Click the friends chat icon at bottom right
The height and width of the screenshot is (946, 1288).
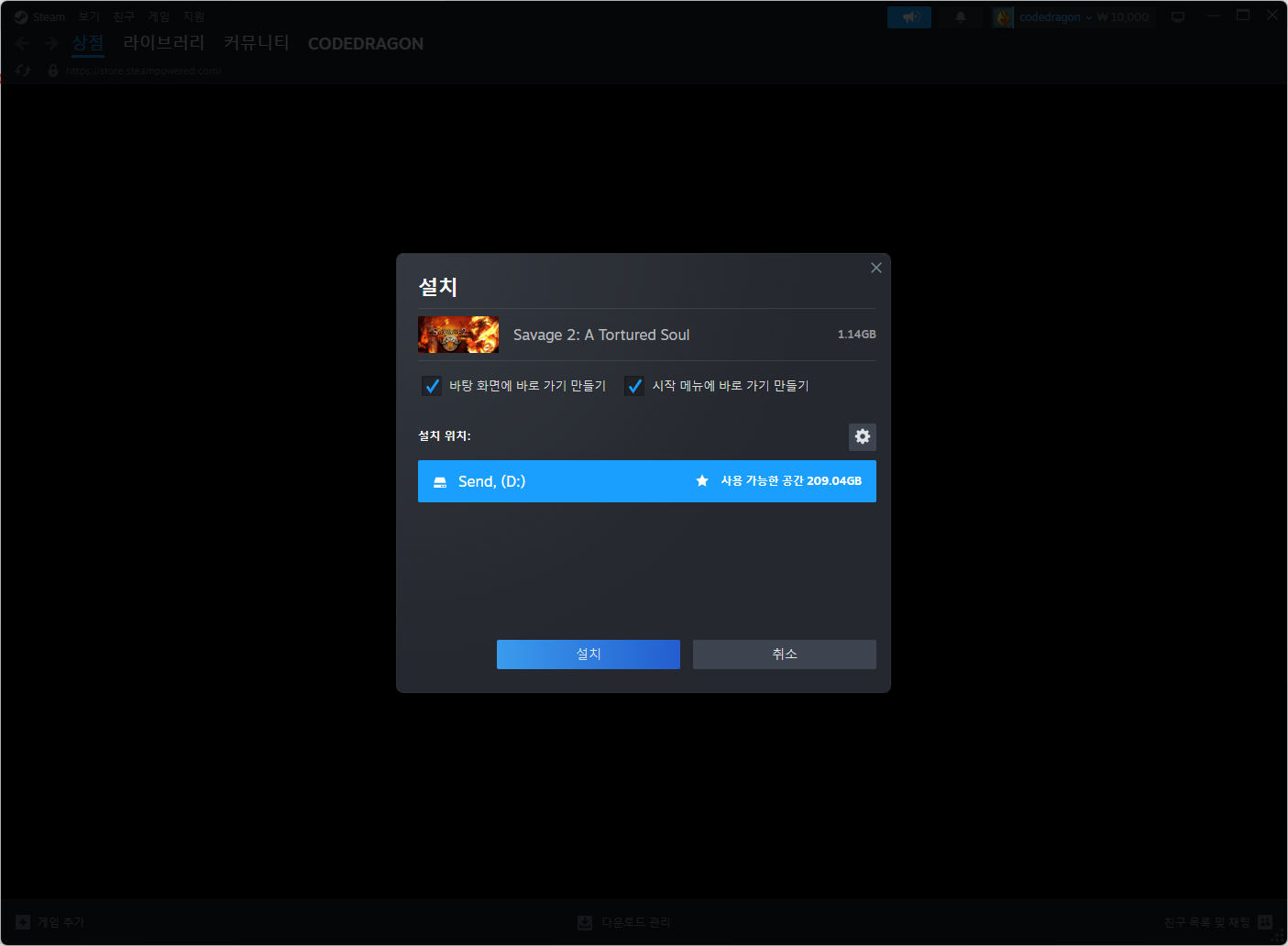pos(1265,922)
